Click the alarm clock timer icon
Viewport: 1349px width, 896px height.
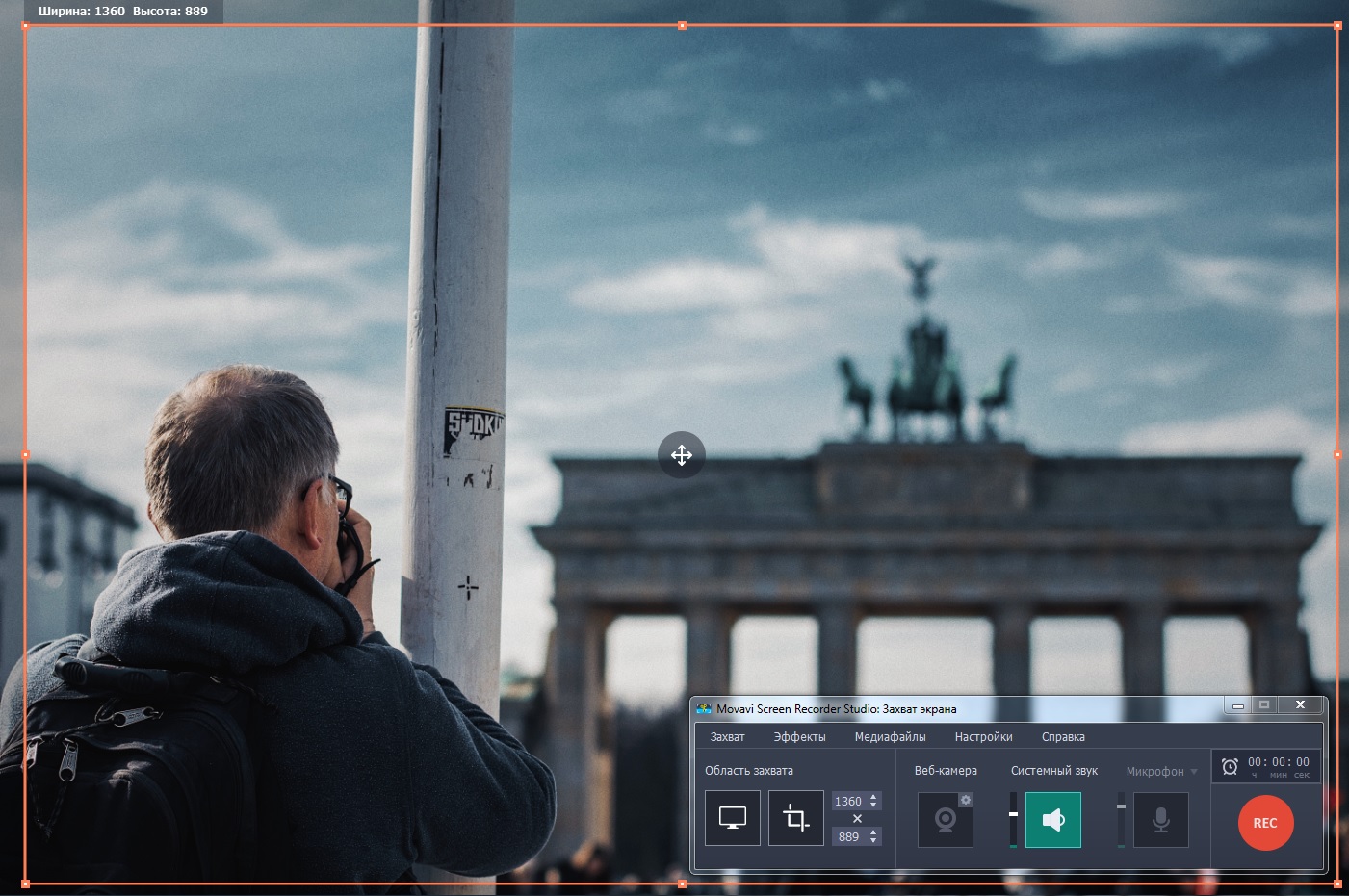tap(1230, 766)
